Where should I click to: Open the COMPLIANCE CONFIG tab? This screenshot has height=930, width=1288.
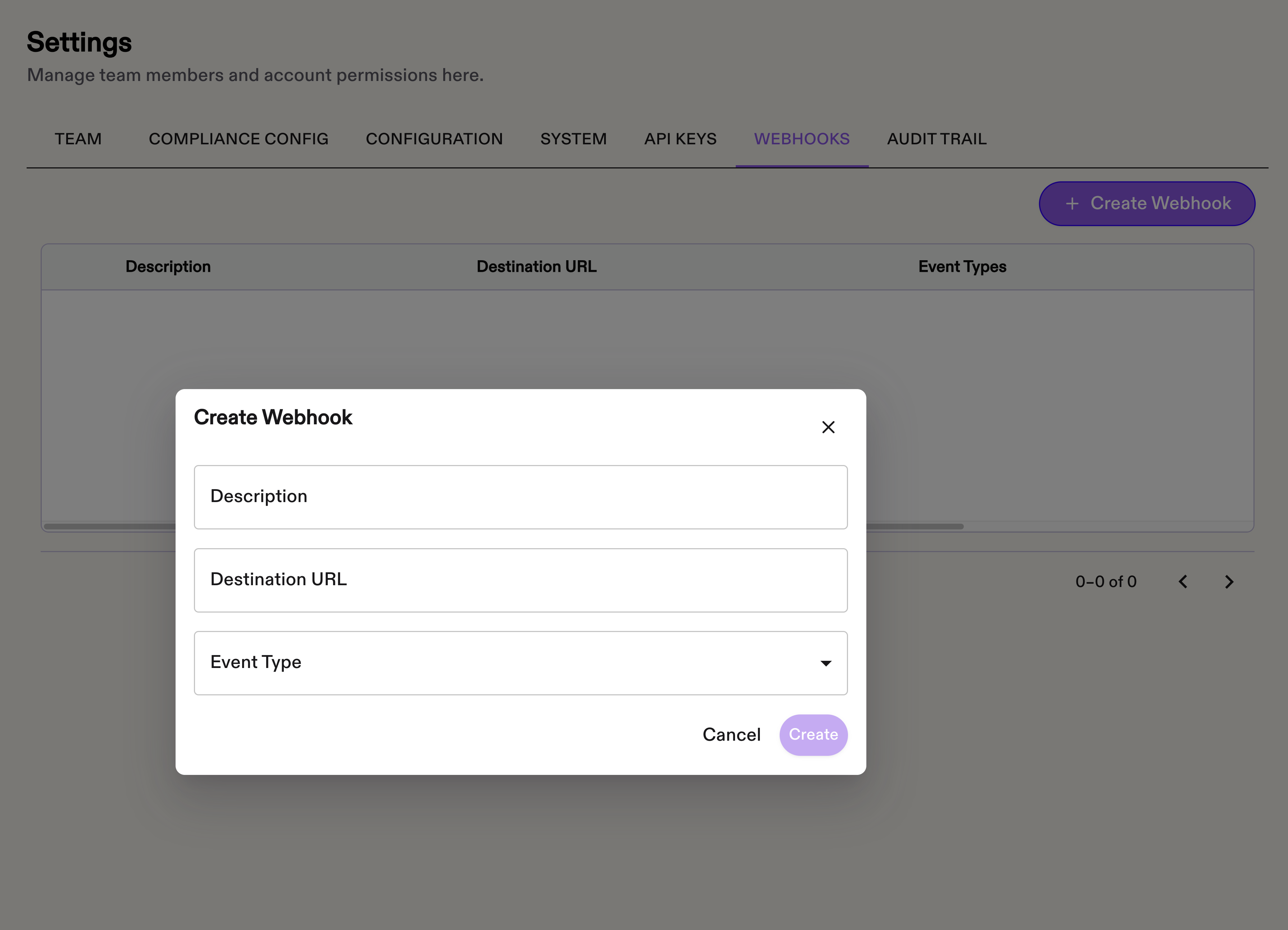pos(239,139)
